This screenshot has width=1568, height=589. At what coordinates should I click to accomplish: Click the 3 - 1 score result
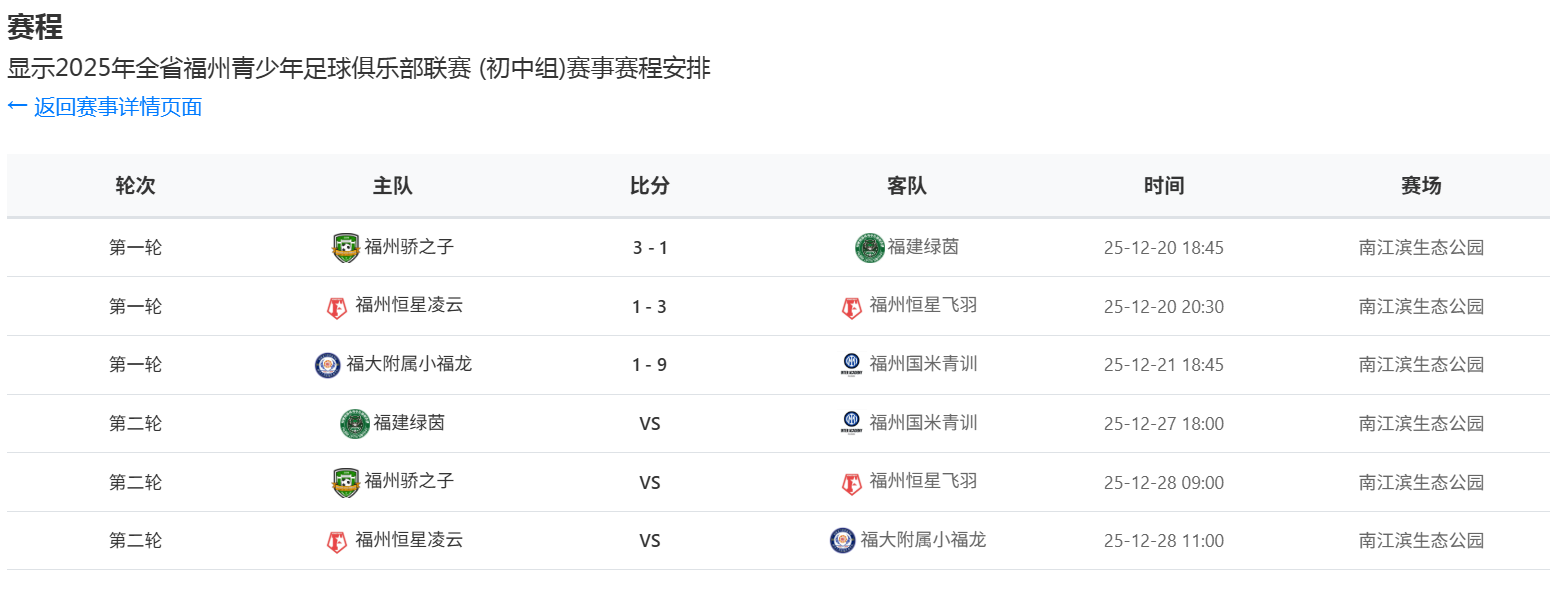point(649,247)
